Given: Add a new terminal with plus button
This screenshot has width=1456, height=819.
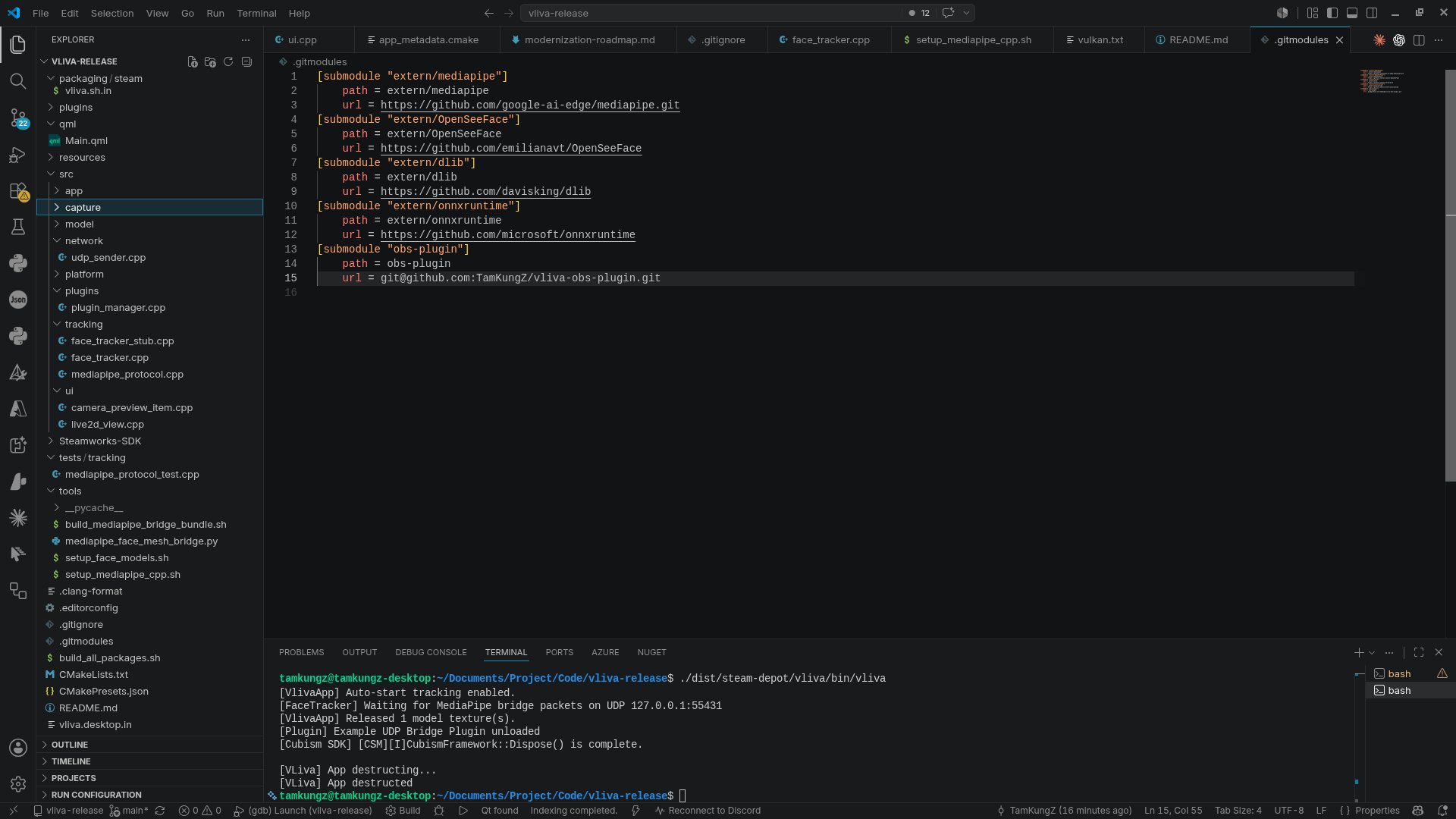Looking at the screenshot, I should 1359,652.
